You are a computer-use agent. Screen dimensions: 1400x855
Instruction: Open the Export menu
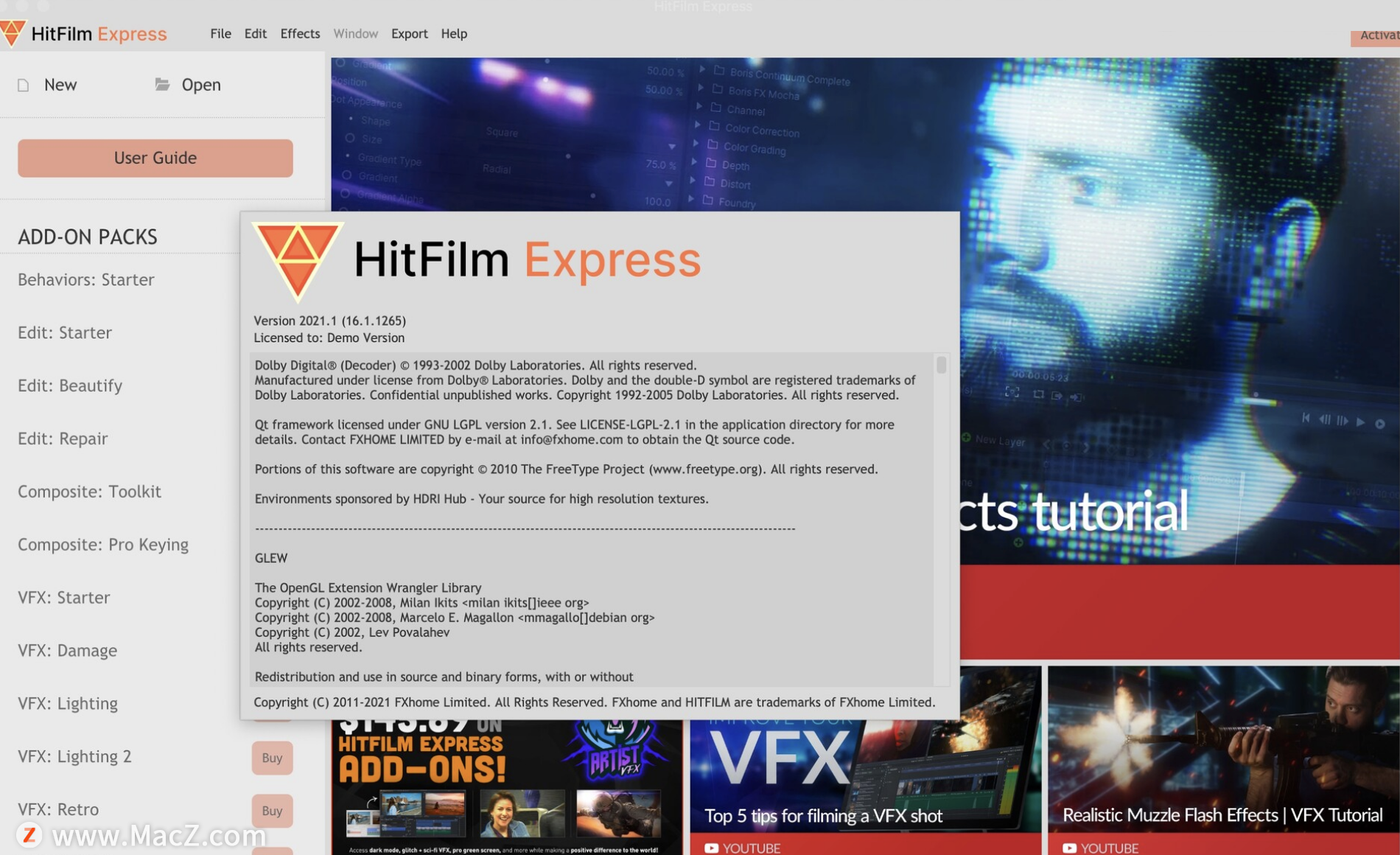(x=409, y=33)
